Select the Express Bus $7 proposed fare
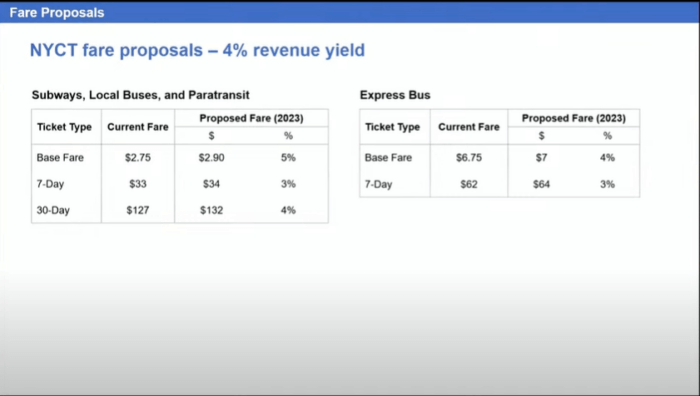The height and width of the screenshot is (396, 700). click(x=542, y=158)
